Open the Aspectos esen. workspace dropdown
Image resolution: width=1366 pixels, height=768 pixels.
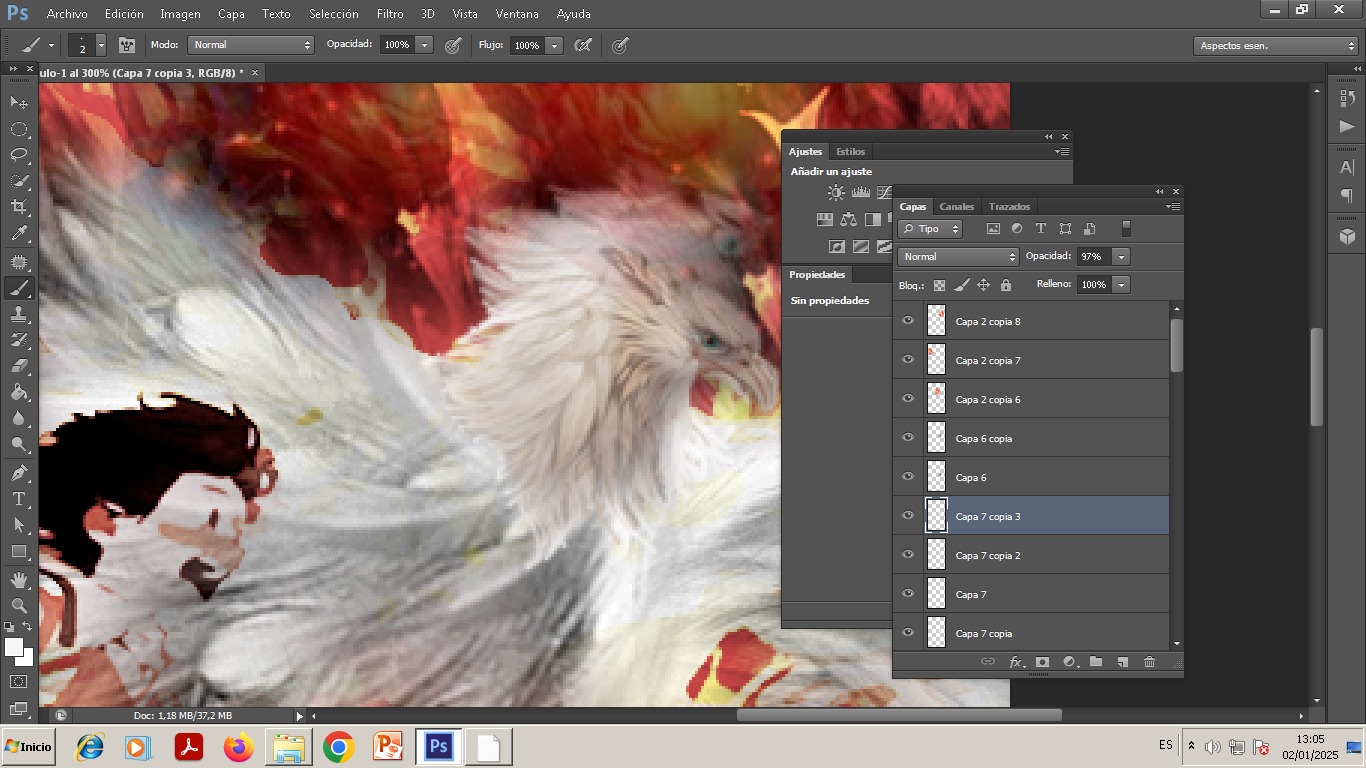point(1275,46)
